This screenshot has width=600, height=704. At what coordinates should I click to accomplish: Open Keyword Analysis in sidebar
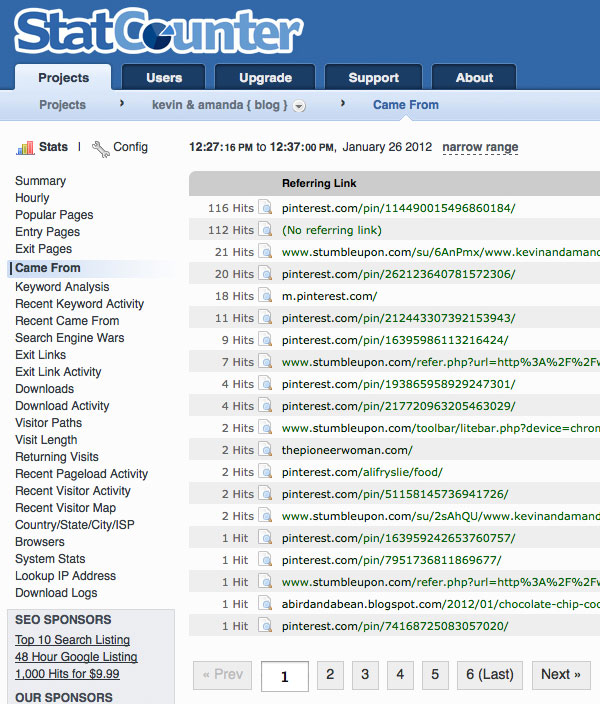click(62, 286)
